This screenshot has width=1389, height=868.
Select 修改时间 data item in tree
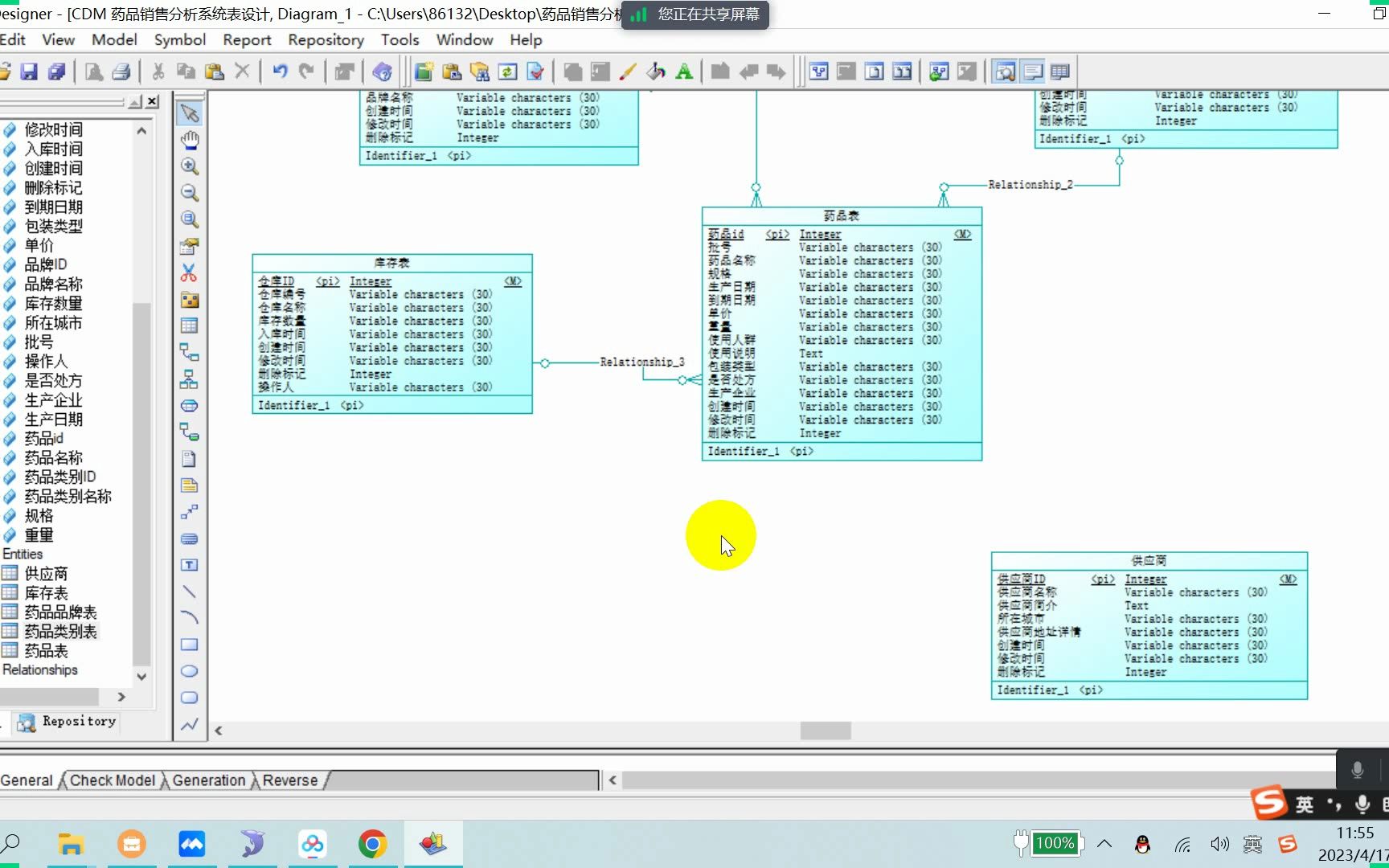click(x=53, y=130)
